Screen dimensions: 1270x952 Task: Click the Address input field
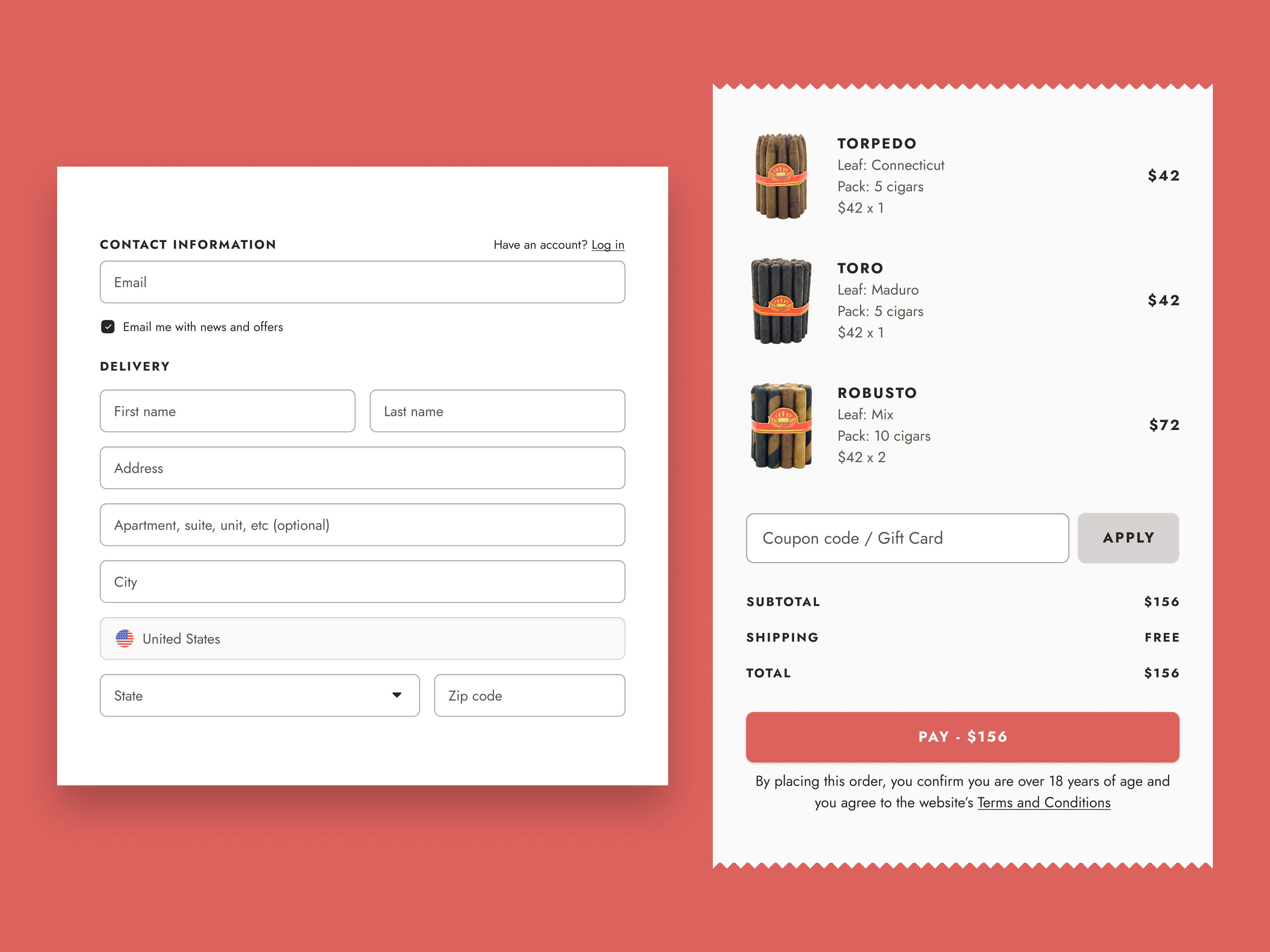362,468
